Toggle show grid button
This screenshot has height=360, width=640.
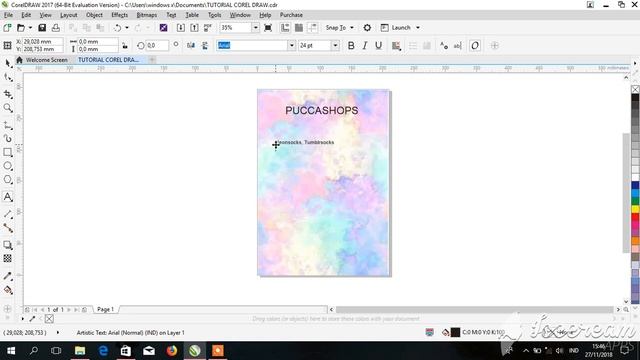pos(299,28)
